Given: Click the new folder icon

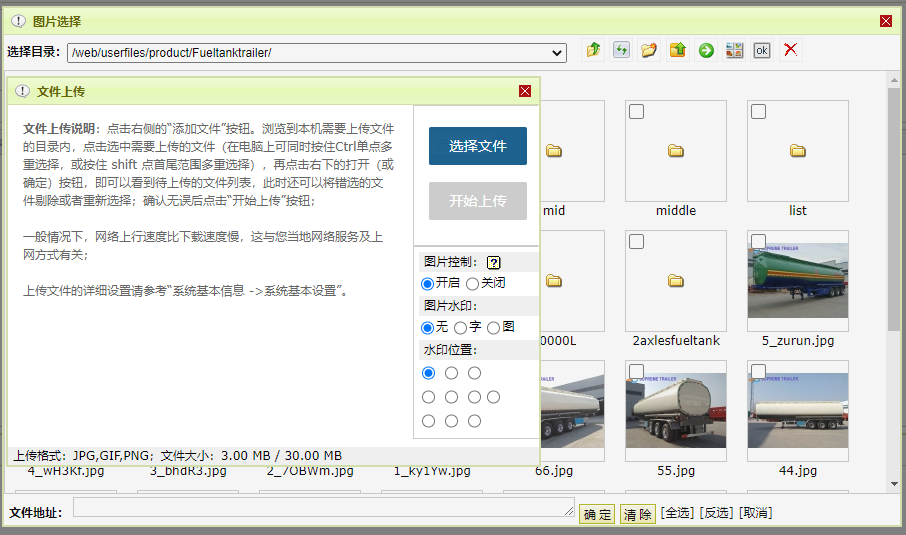Looking at the screenshot, I should 649,50.
